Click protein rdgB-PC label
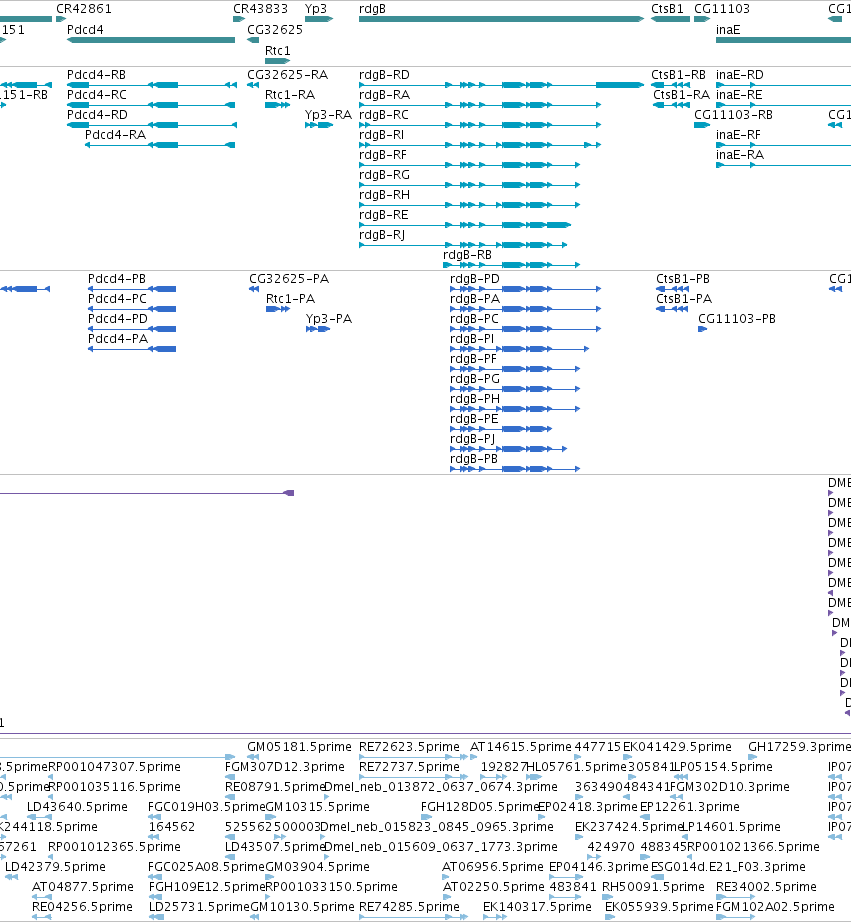The height and width of the screenshot is (922, 851). coord(474,319)
